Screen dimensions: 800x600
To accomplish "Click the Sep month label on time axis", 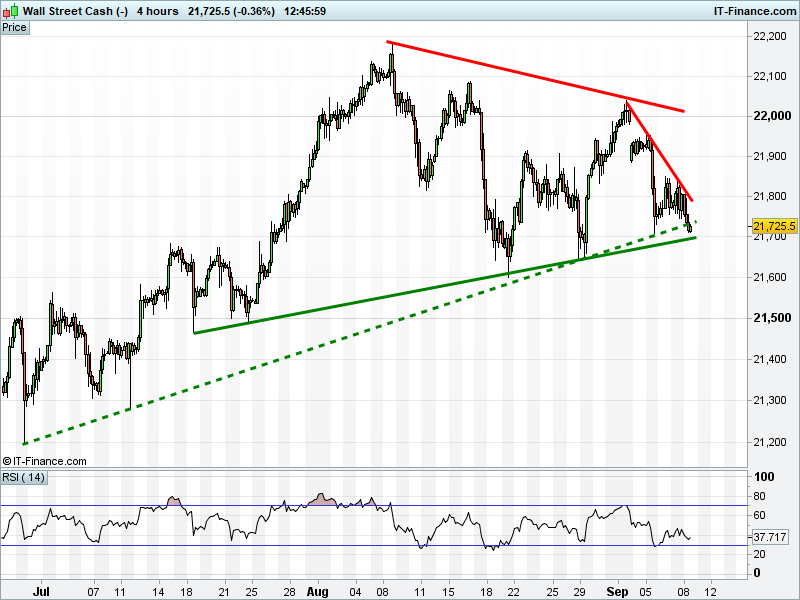I will tap(617, 592).
